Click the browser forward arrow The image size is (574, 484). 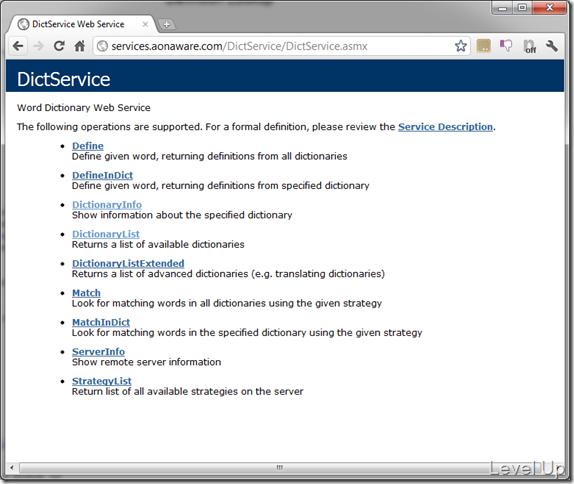click(x=38, y=46)
